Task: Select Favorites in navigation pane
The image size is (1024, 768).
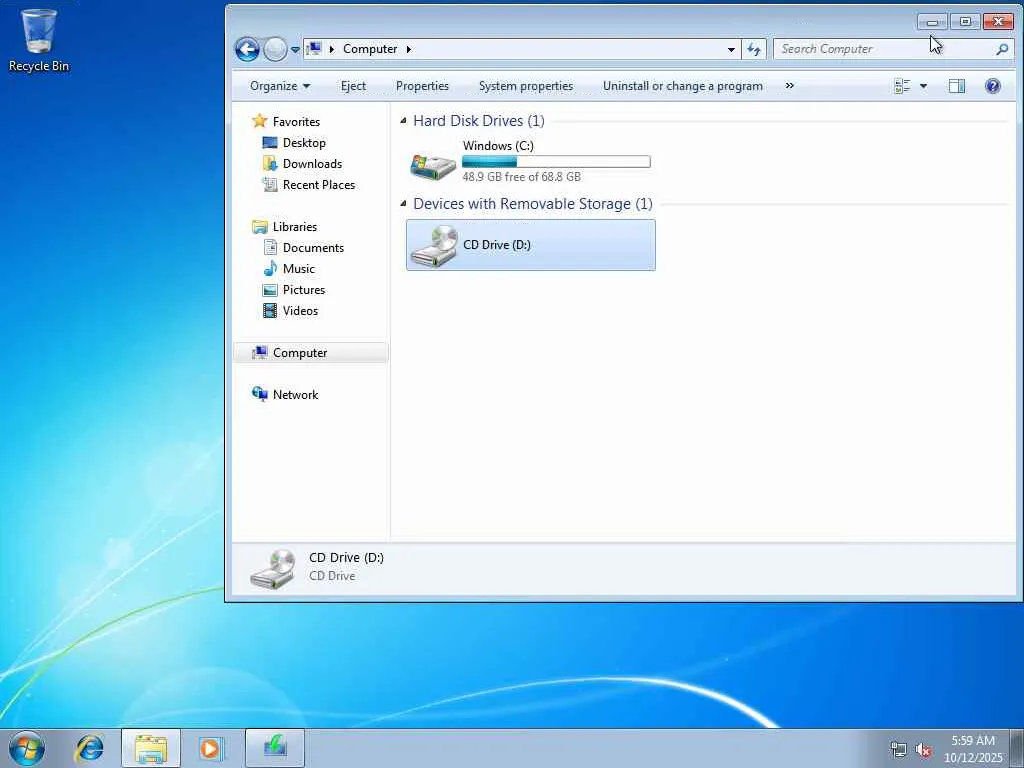Action: (296, 121)
